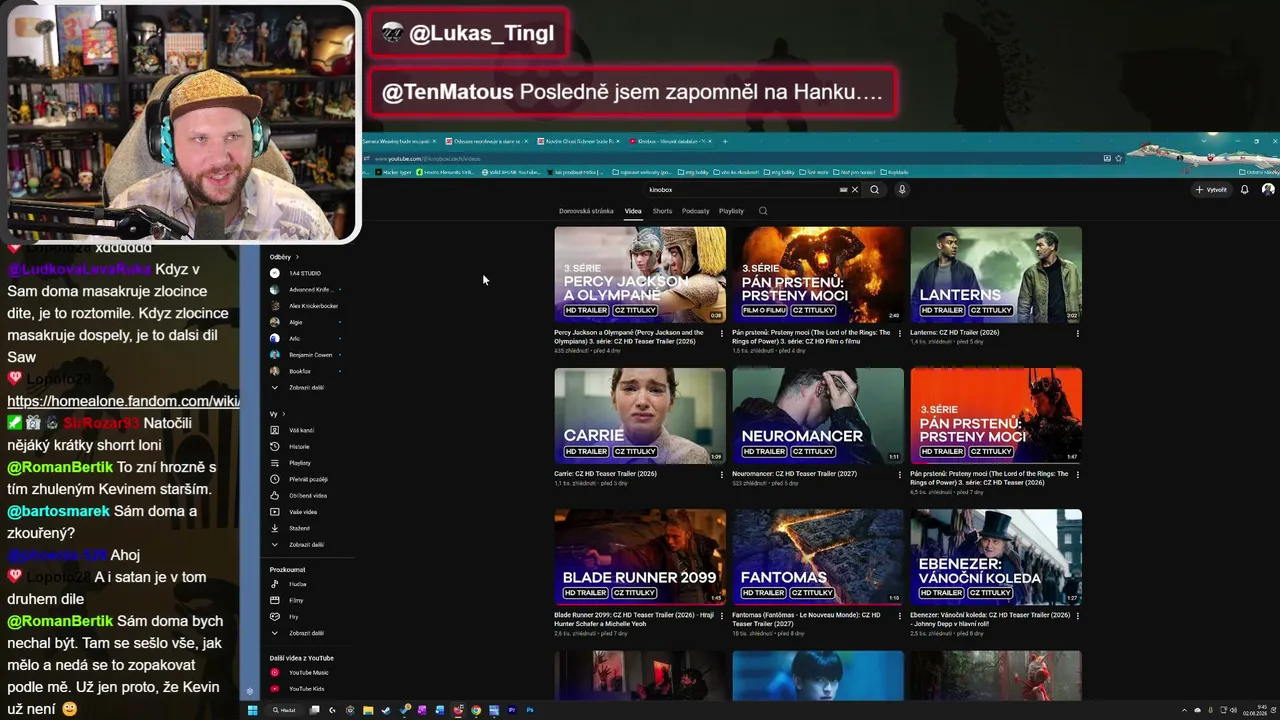Open Vaše videa in sidebar

[302, 512]
